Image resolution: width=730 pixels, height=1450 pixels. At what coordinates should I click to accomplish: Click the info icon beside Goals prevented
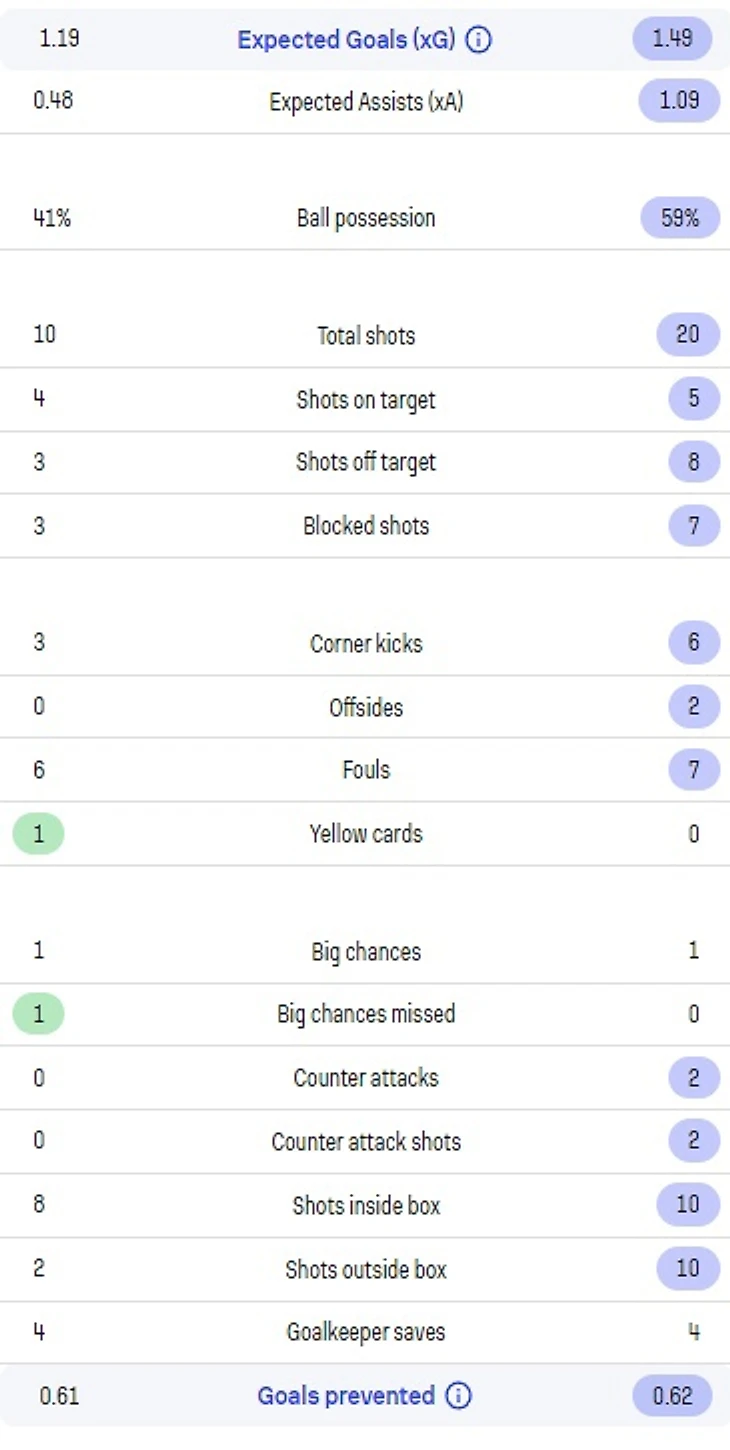(x=458, y=1396)
